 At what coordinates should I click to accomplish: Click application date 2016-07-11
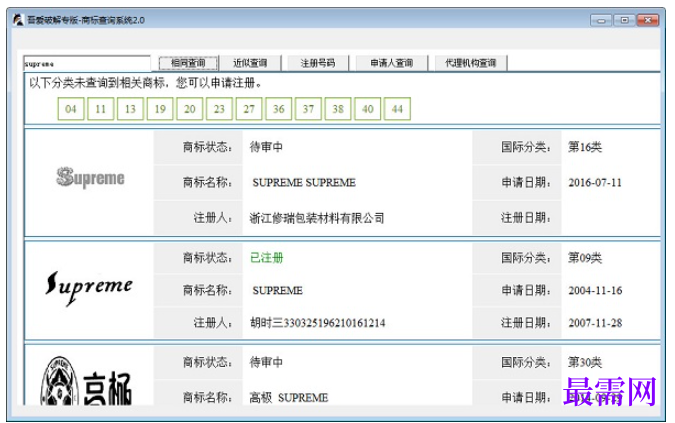click(595, 182)
